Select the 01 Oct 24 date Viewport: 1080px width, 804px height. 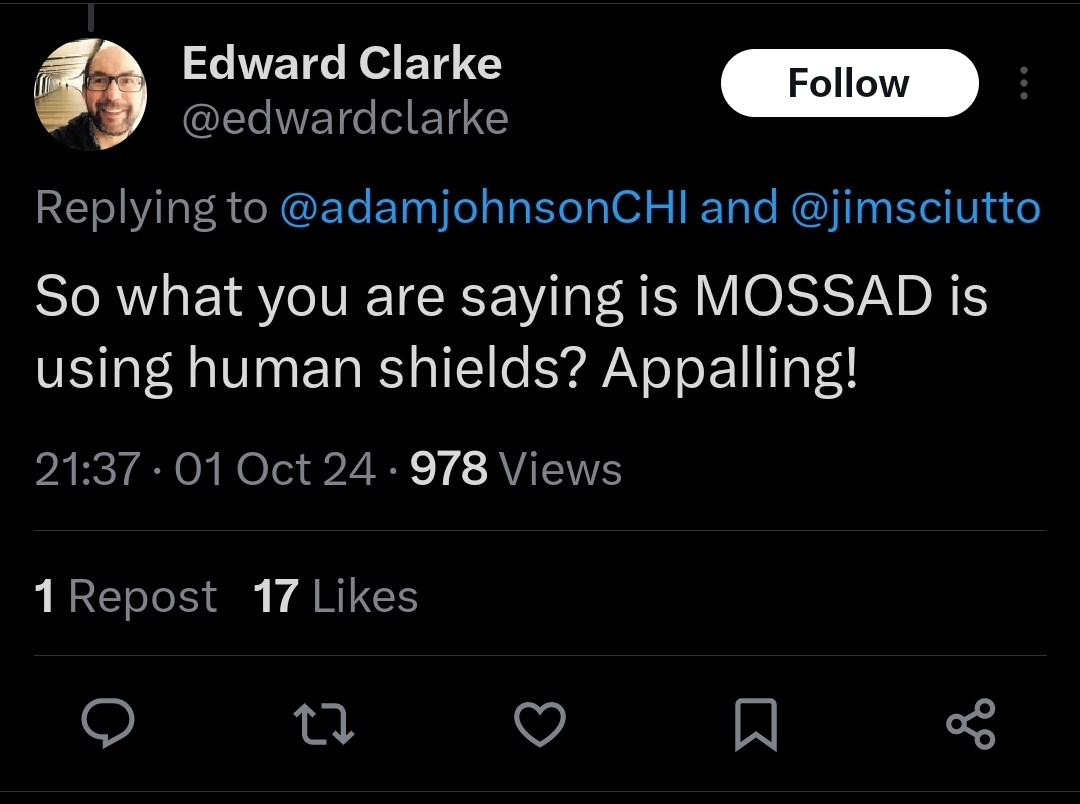(275, 468)
